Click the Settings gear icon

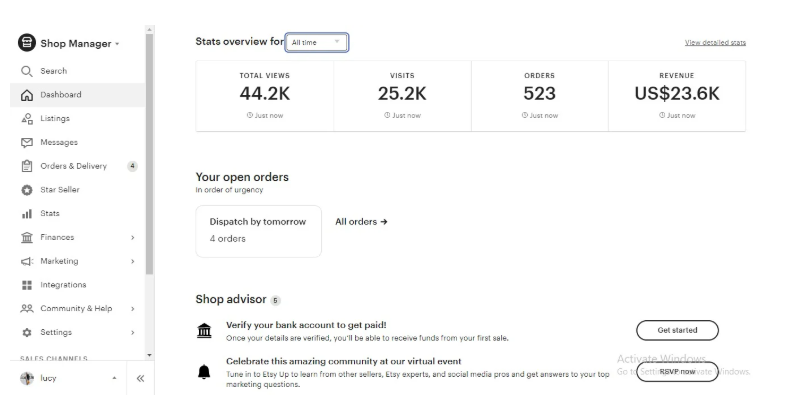point(27,333)
